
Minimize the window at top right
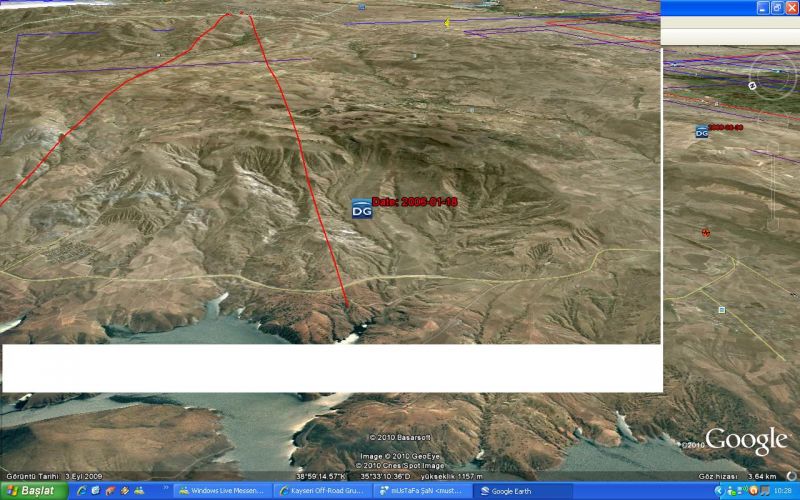coord(761,7)
